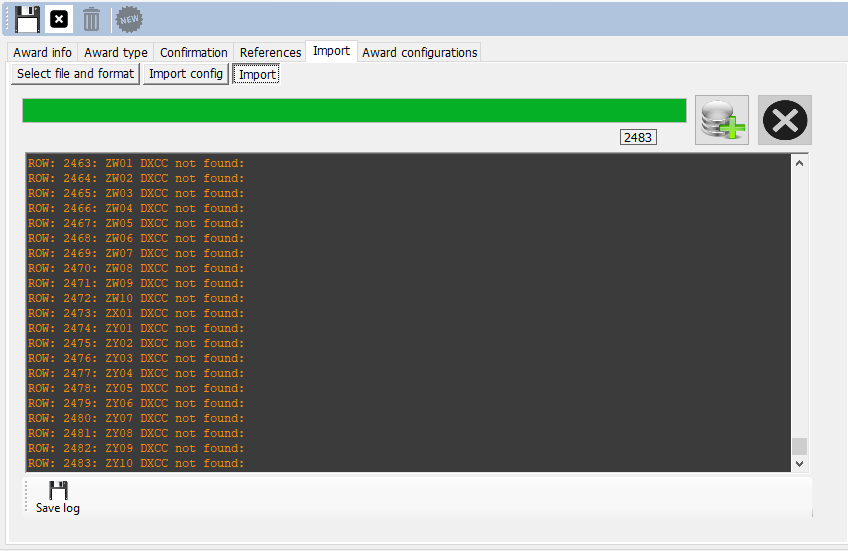Open the Import config sub-tab
The image size is (848, 551).
click(x=186, y=74)
